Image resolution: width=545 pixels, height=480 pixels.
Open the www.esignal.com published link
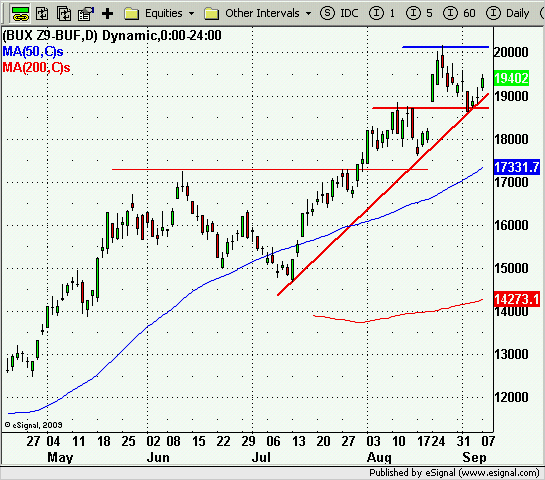click(499, 473)
